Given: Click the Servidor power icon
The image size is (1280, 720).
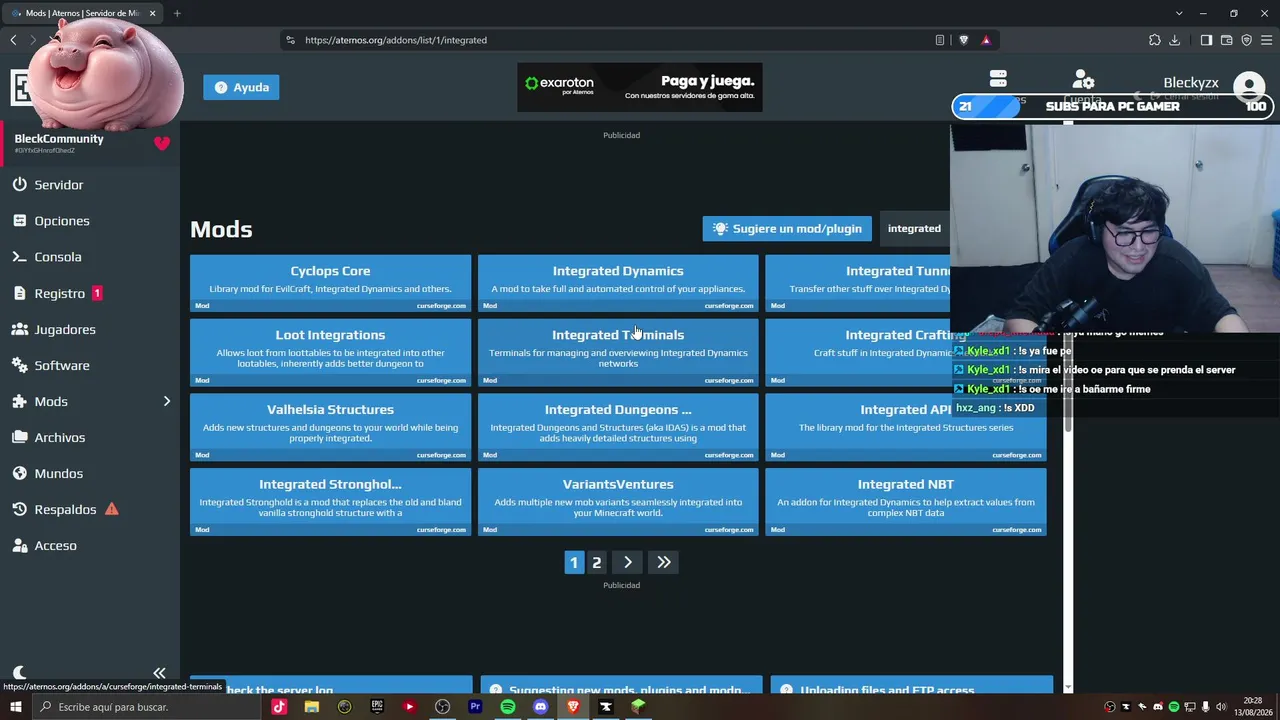Looking at the screenshot, I should (19, 185).
